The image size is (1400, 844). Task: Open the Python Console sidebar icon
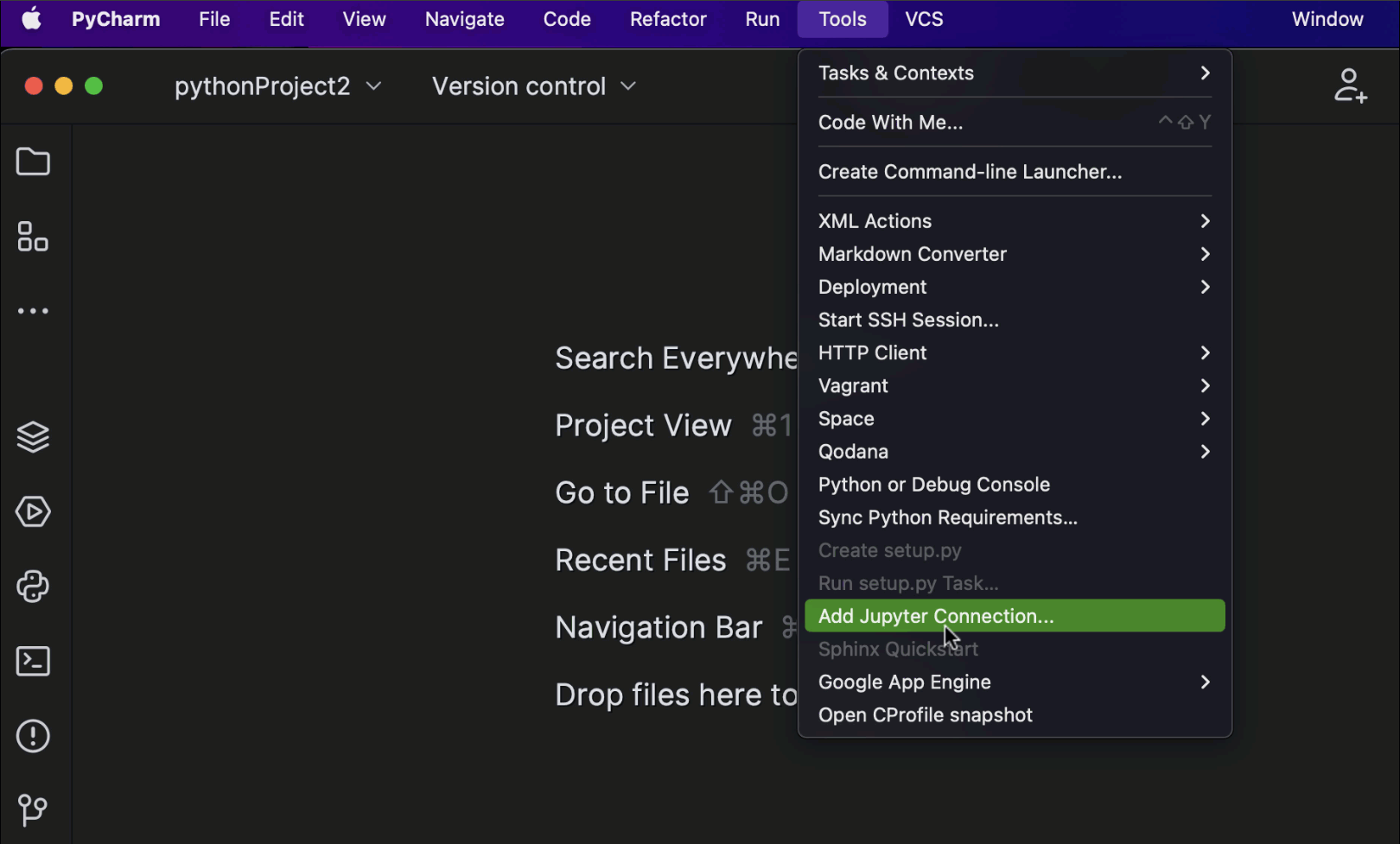(33, 587)
